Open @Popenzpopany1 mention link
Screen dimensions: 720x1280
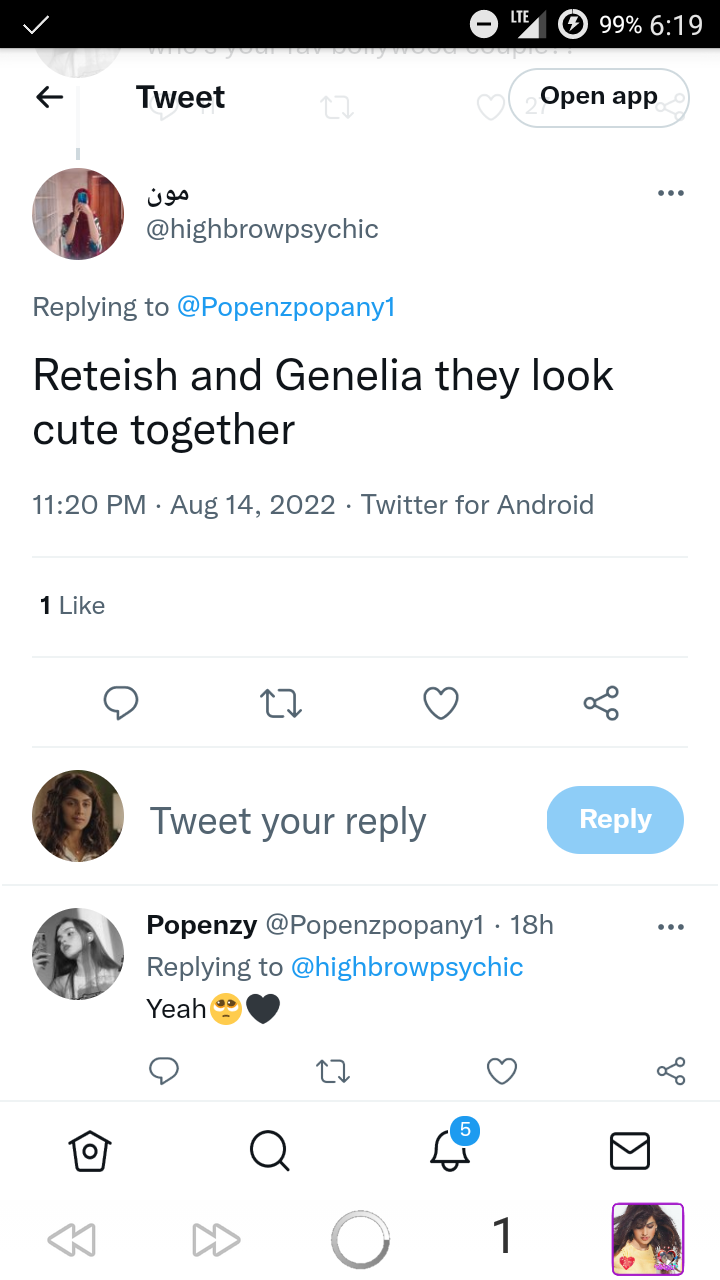(286, 307)
